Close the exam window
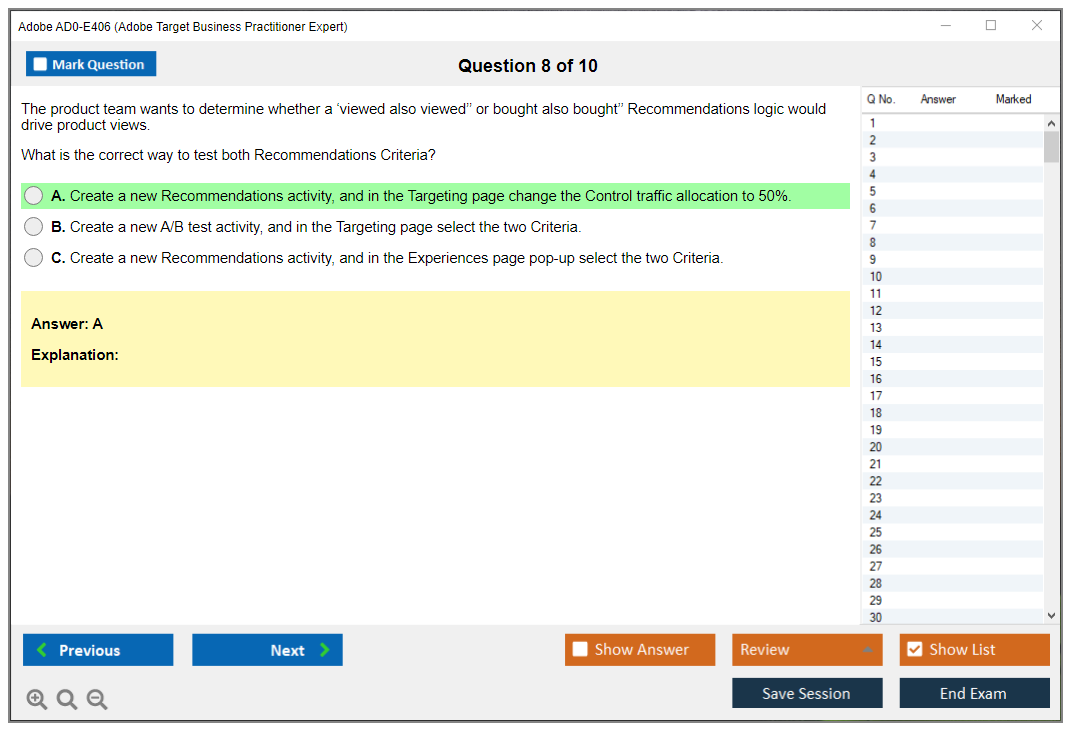 point(1037,26)
